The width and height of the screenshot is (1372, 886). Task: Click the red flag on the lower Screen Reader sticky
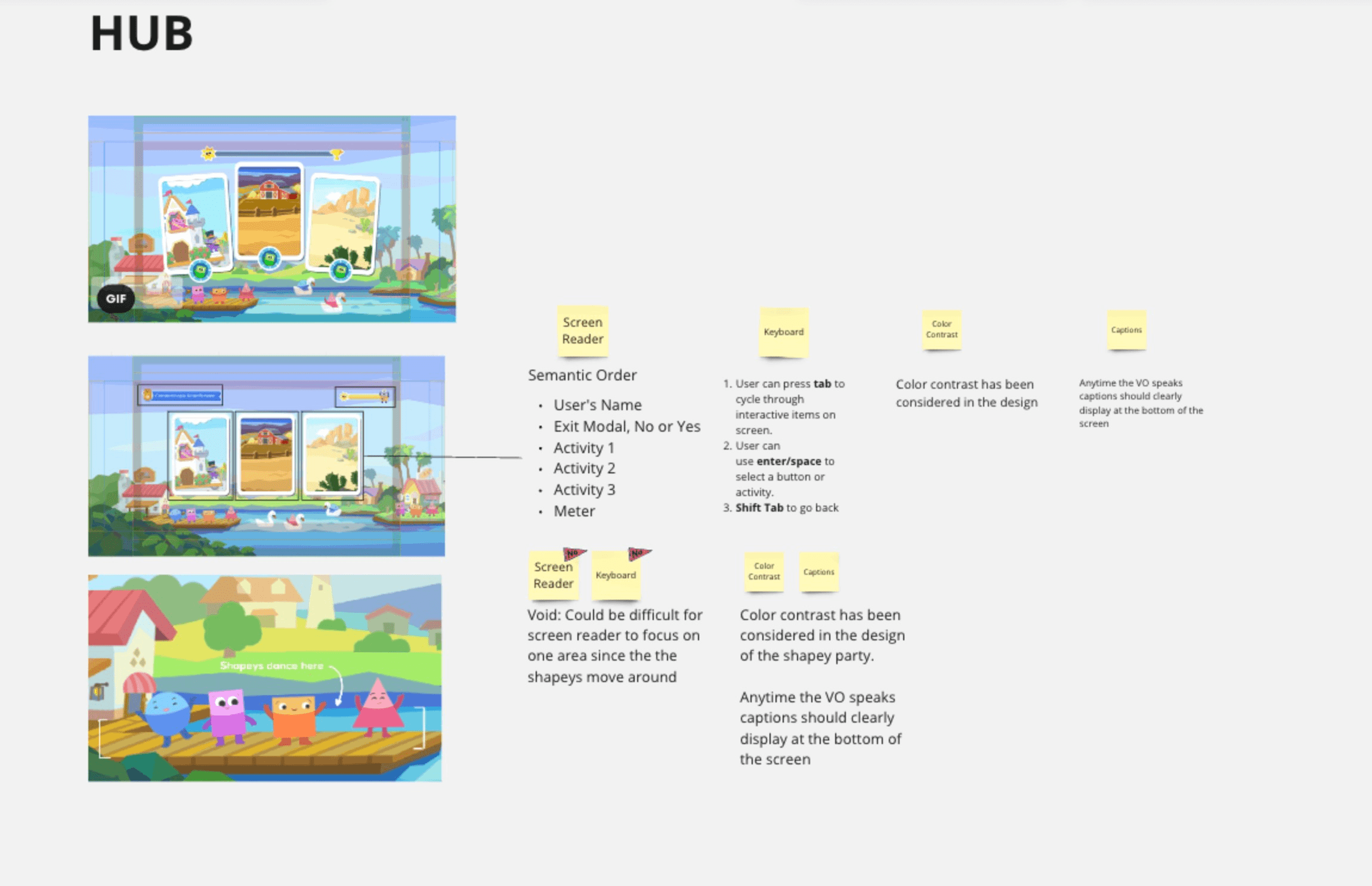[x=574, y=553]
